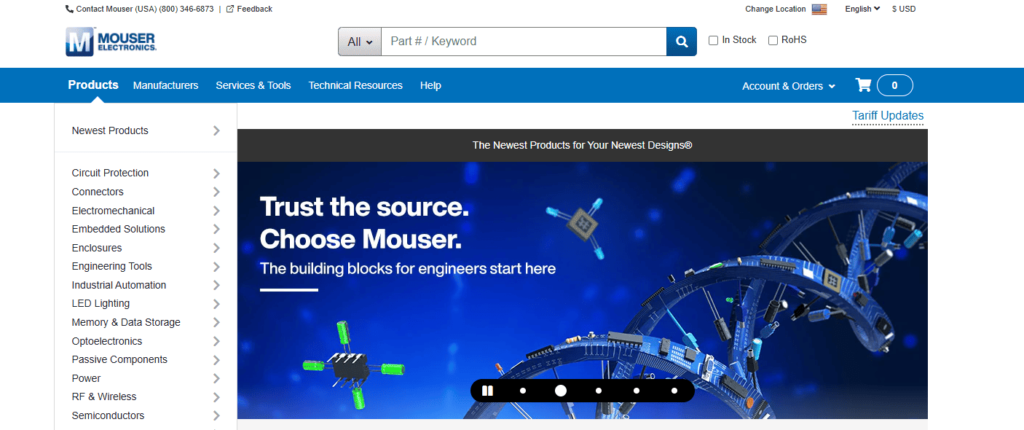
Task: Open the shopping cart icon
Action: pyautogui.click(x=863, y=85)
